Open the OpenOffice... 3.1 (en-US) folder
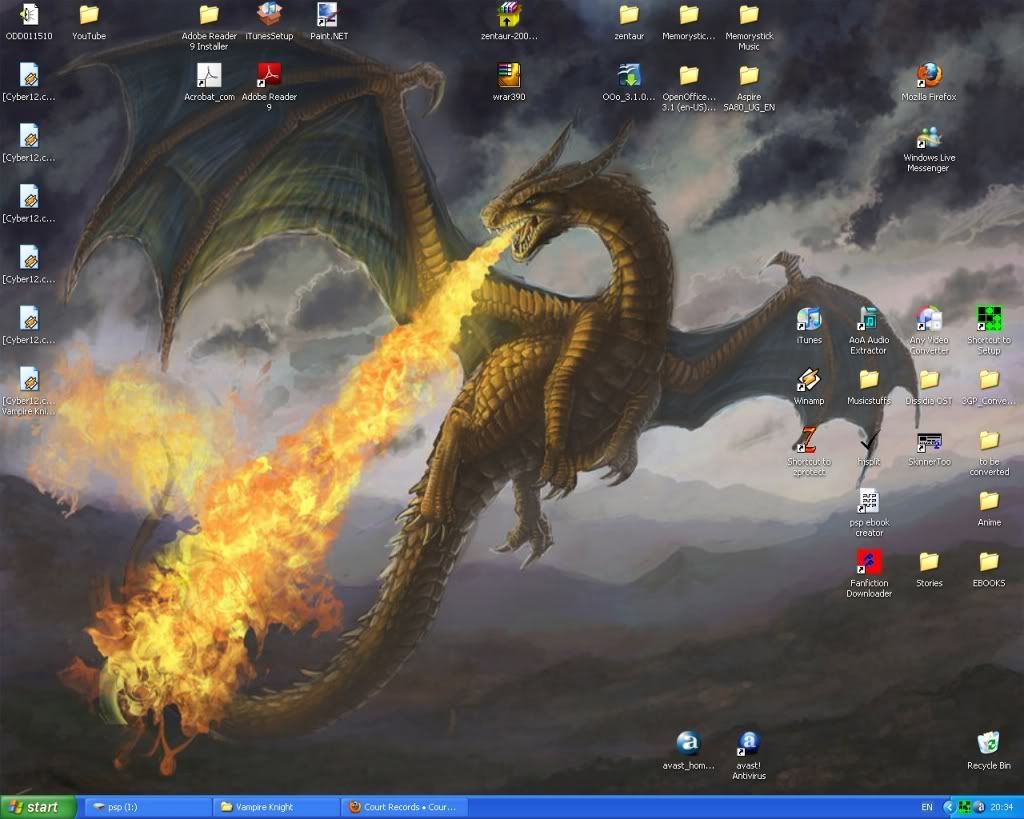Screen dimensions: 1024x819 (x=688, y=76)
